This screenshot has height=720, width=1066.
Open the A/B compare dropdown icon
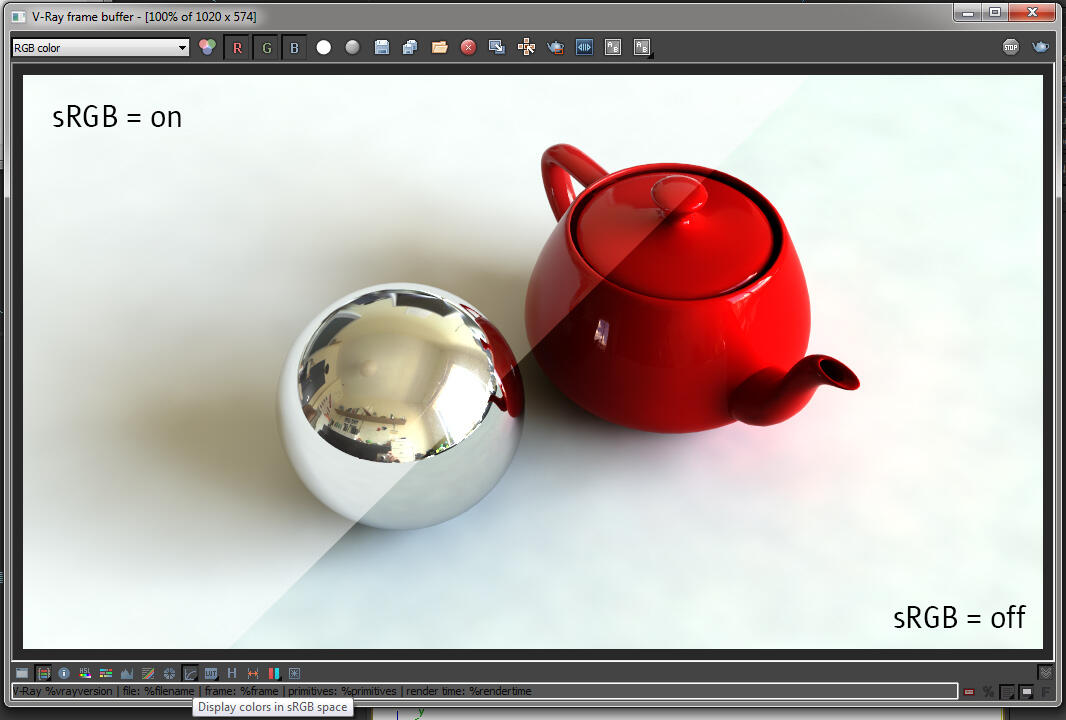click(642, 47)
